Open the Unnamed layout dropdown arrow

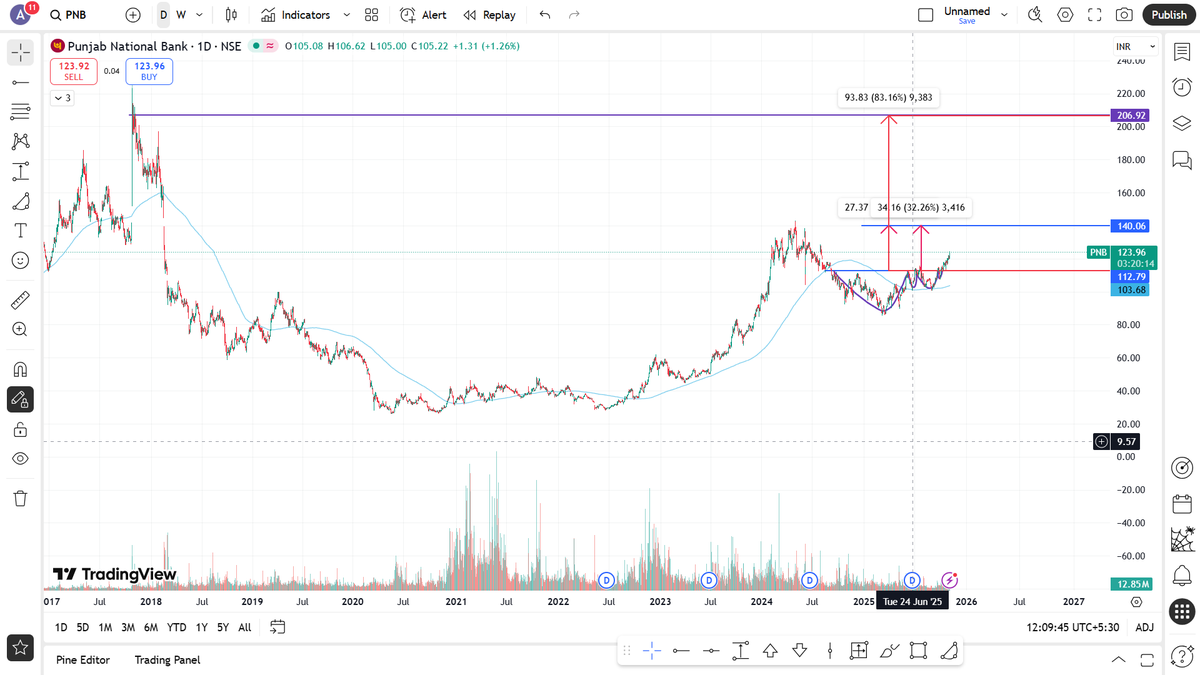pyautogui.click(x=1004, y=15)
